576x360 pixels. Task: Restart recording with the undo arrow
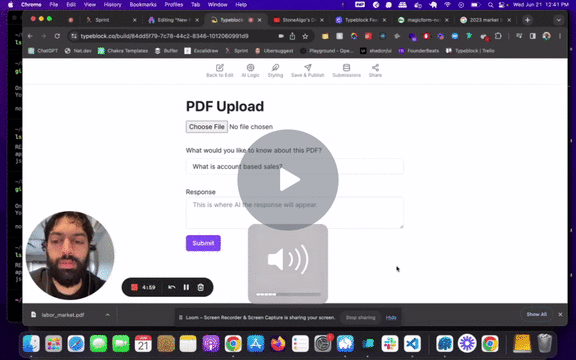[x=172, y=287]
